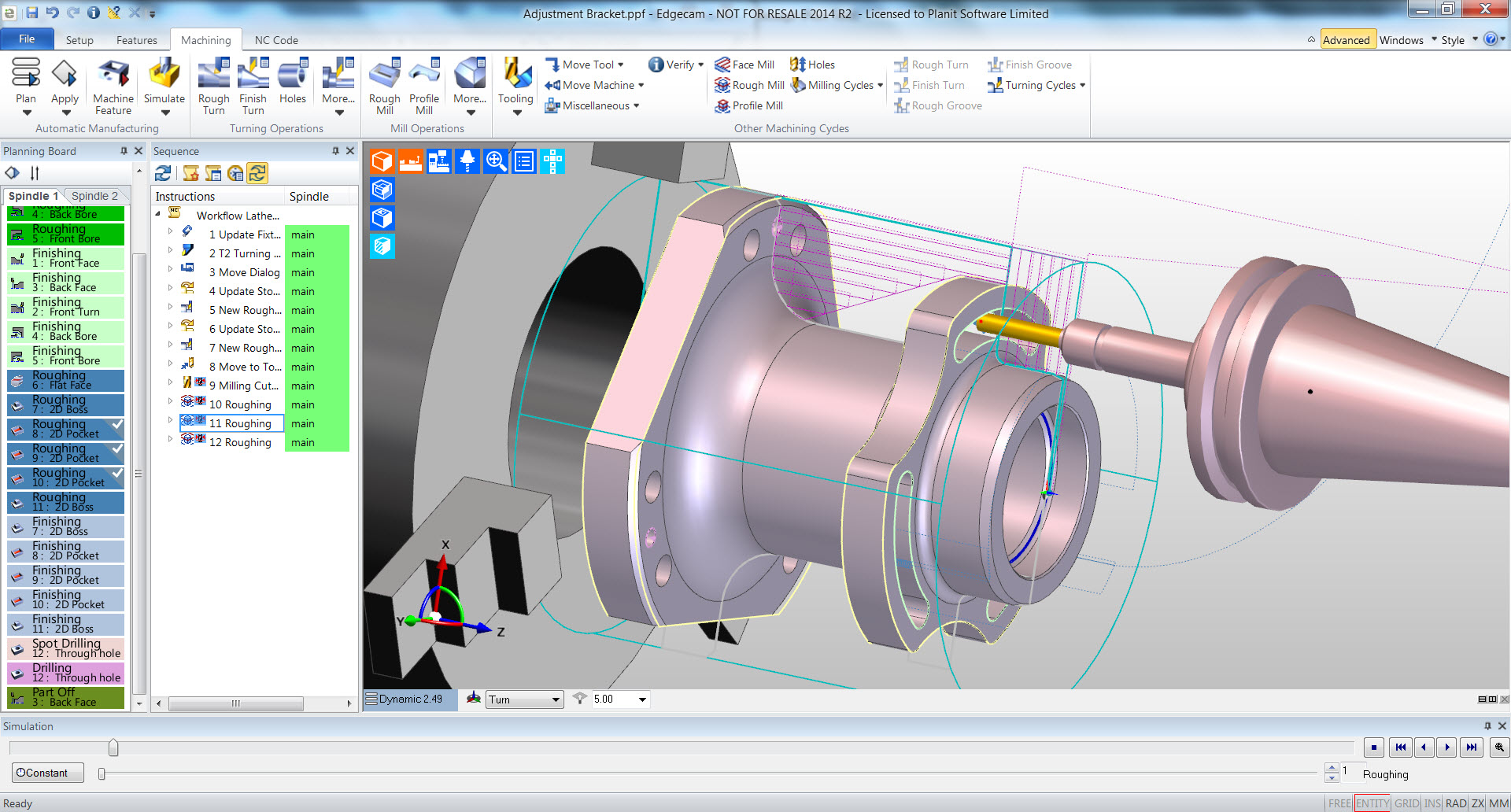
Task: Click the refresh icon in Sequence panel
Action: coord(163,173)
